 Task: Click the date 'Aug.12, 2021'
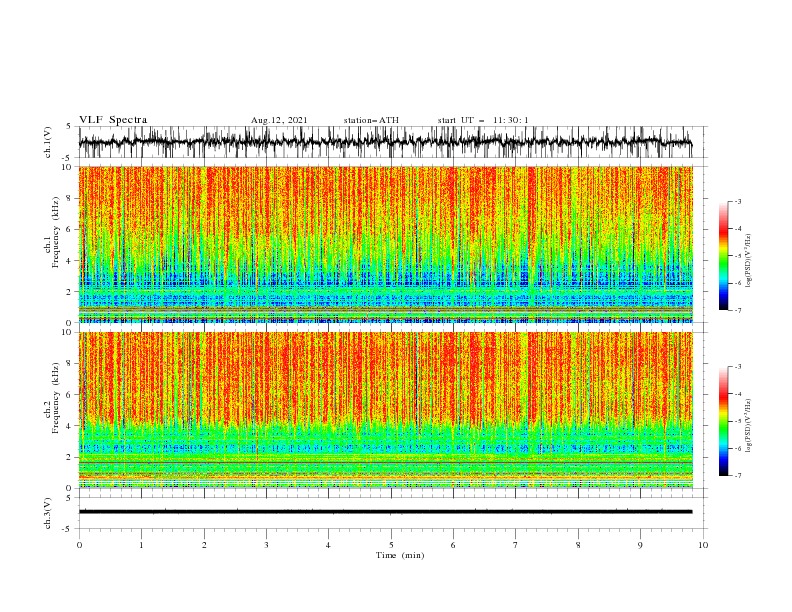279,120
